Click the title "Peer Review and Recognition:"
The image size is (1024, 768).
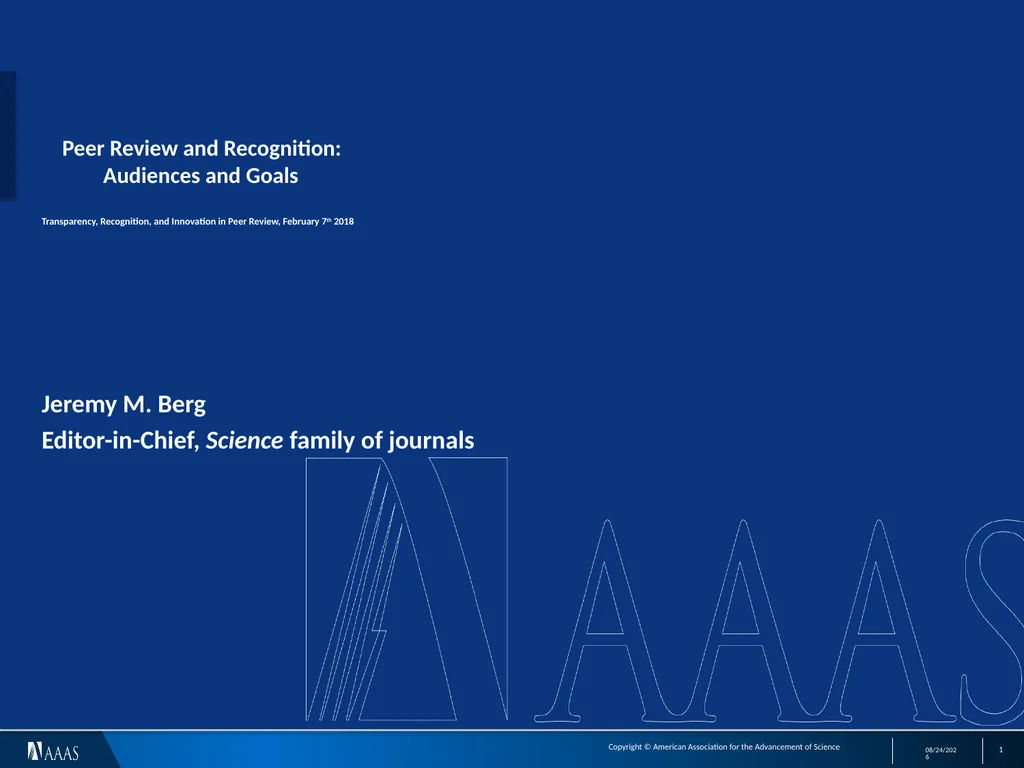coord(201,149)
